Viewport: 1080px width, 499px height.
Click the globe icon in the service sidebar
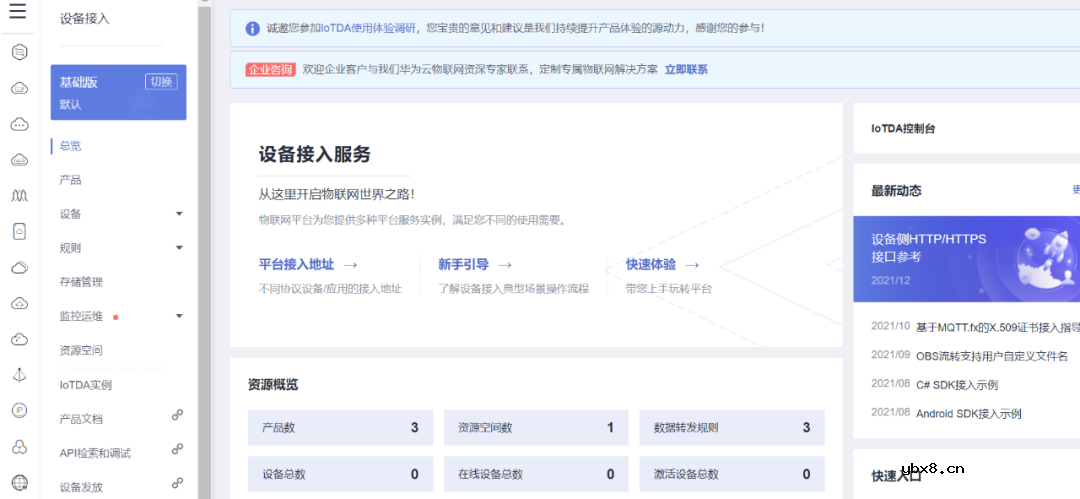click(x=20, y=482)
